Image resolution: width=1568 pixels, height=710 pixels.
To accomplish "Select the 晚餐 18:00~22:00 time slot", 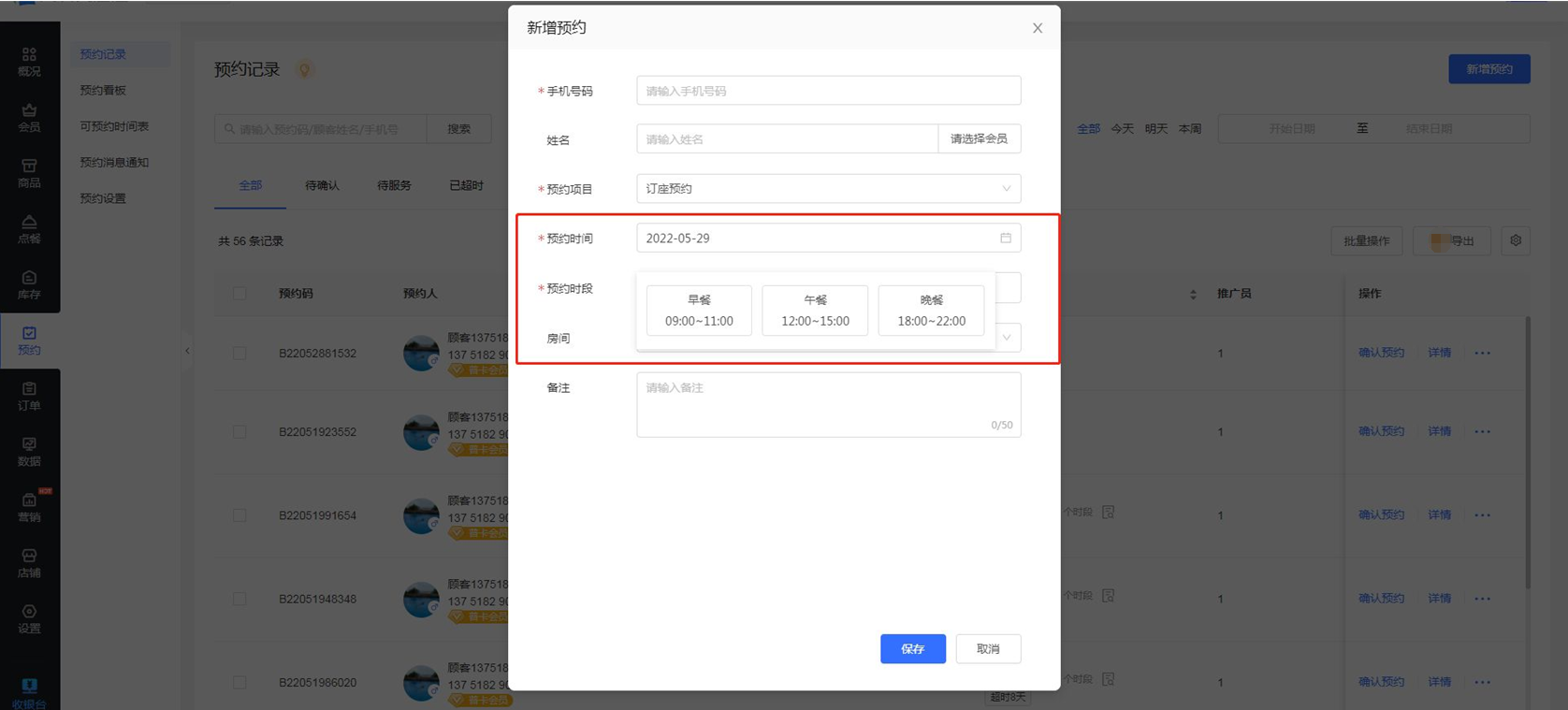I will point(931,311).
